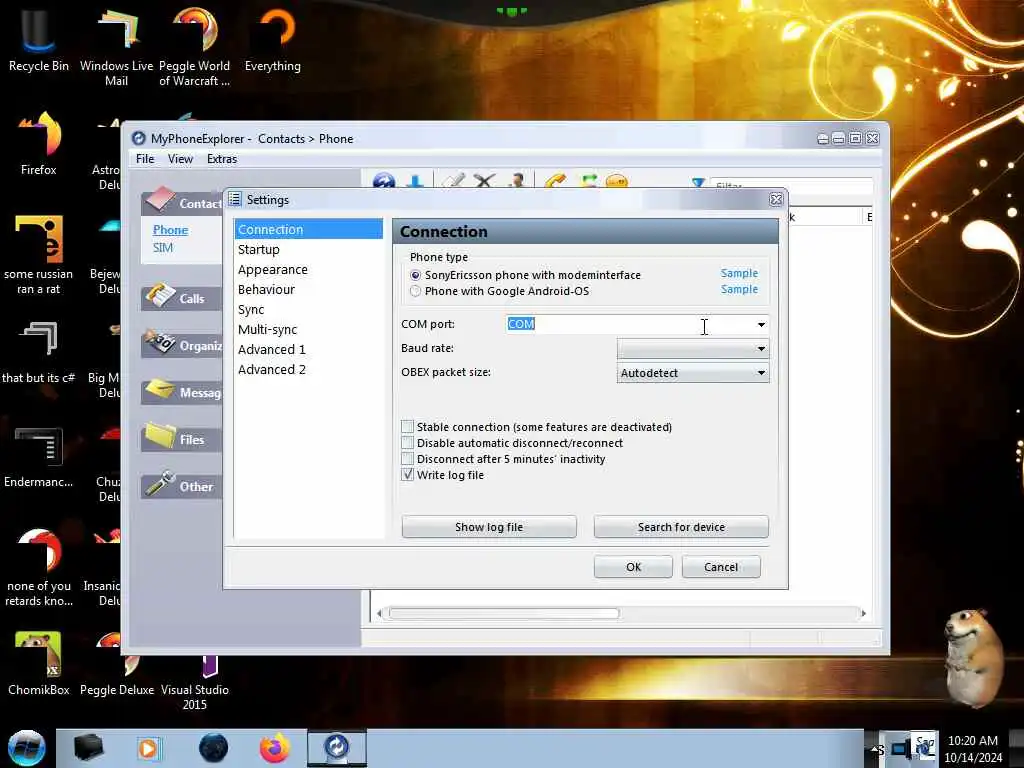Launch media player from taskbar
This screenshot has height=768, width=1024.
click(148, 748)
